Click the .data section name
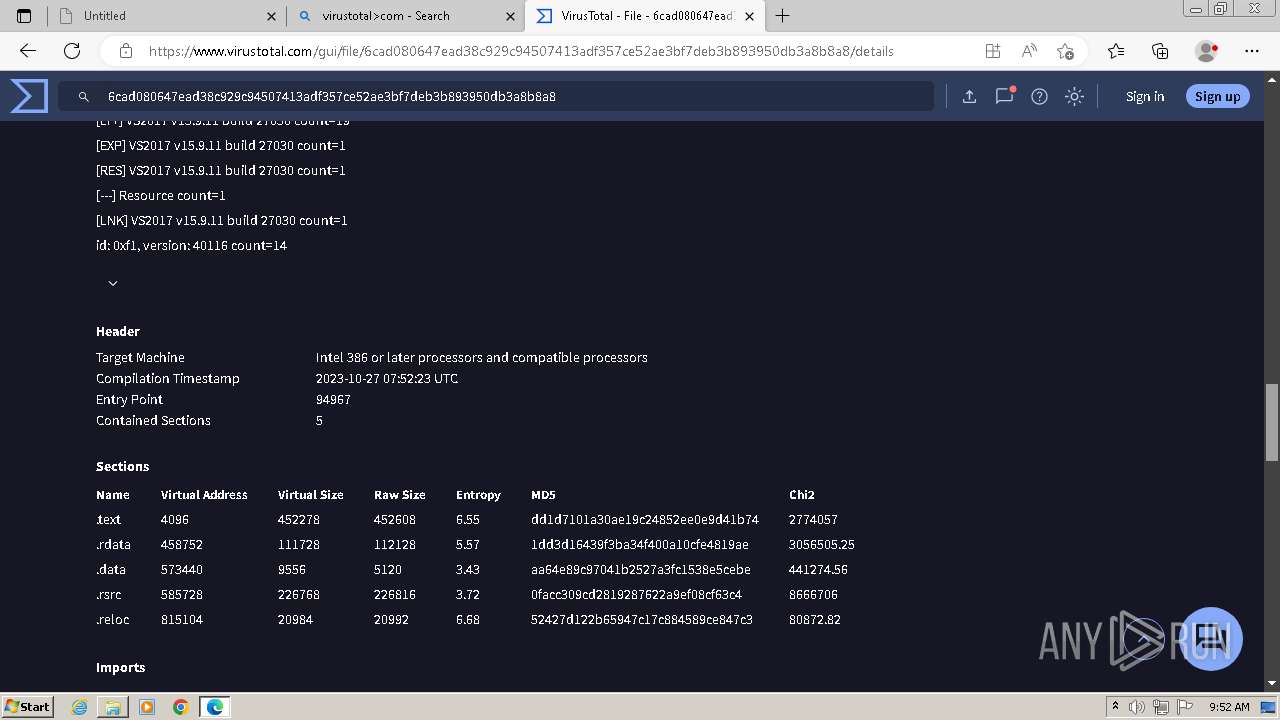 [x=111, y=570]
